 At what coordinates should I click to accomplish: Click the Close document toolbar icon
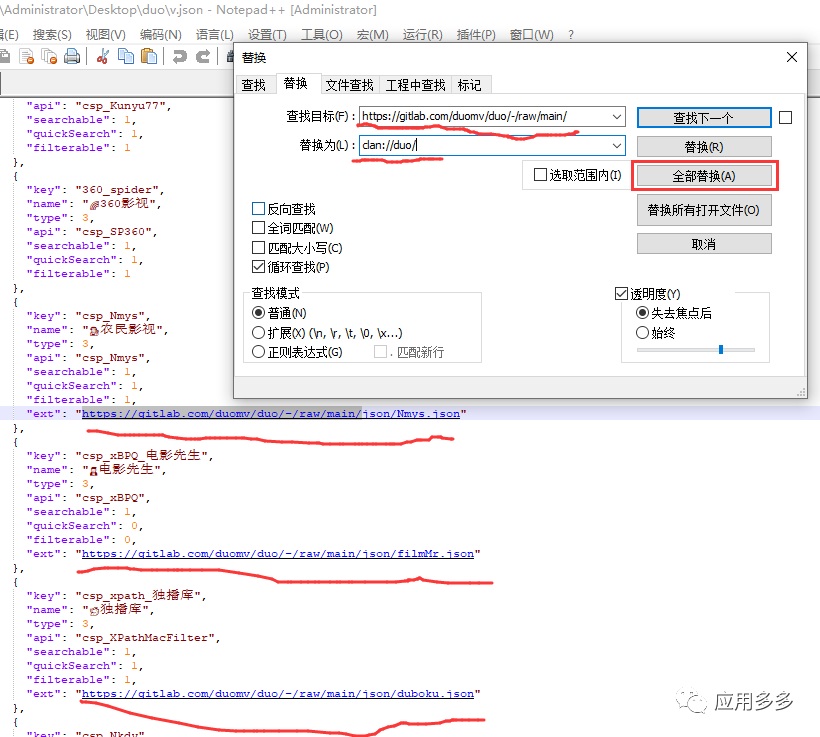pyautogui.click(x=28, y=57)
